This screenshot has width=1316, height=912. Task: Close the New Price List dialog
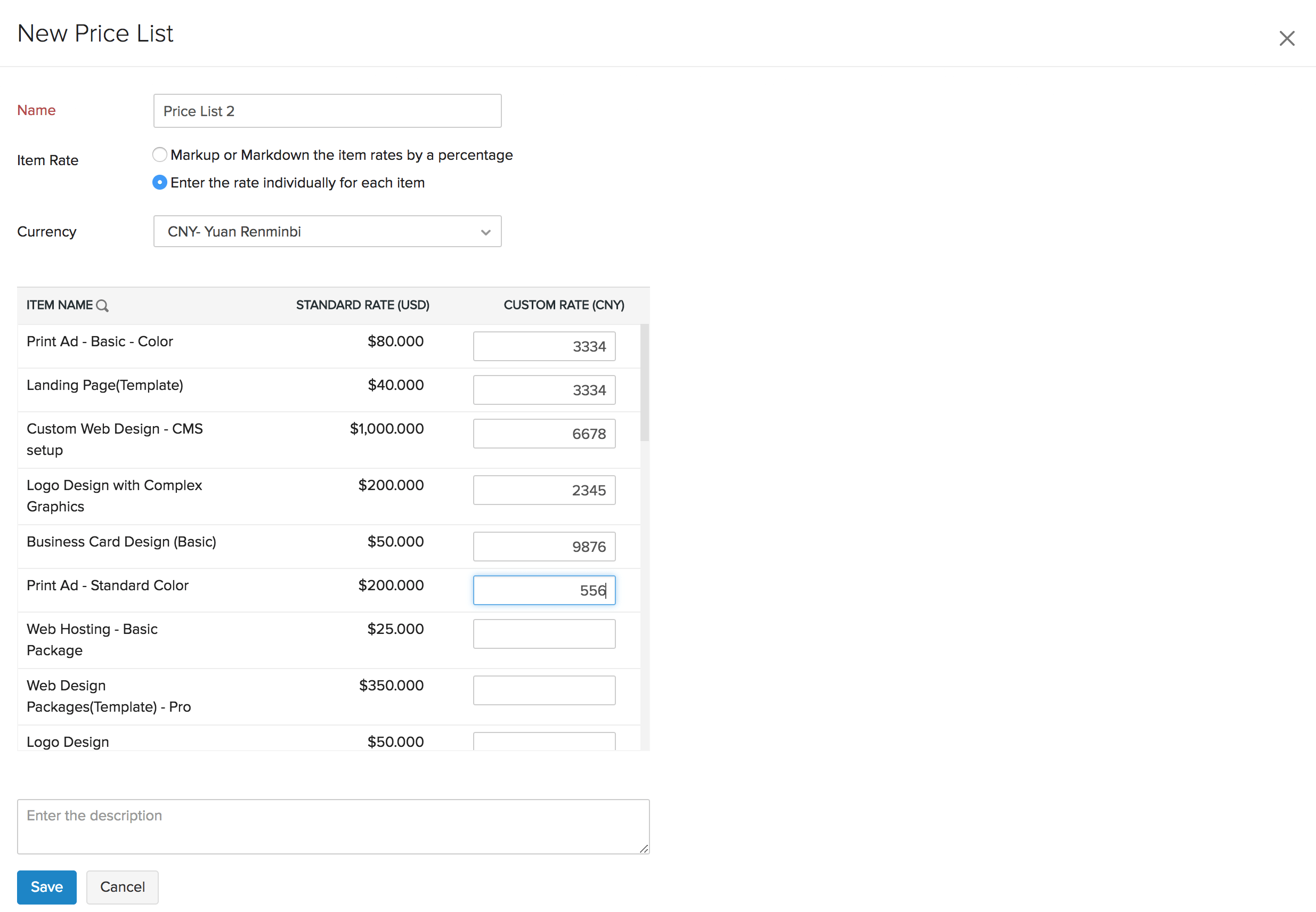click(x=1286, y=38)
